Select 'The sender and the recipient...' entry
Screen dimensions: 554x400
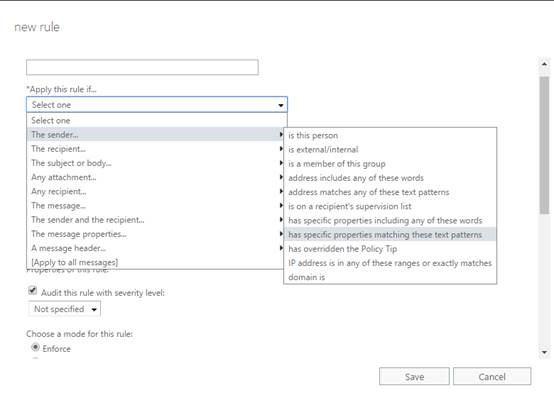[x=155, y=219]
